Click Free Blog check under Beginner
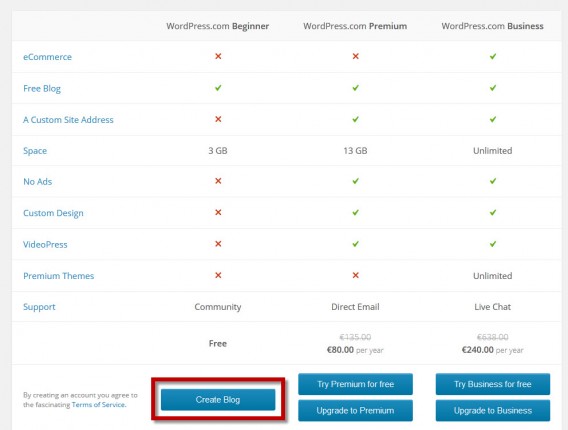568x430 pixels. tap(218, 88)
